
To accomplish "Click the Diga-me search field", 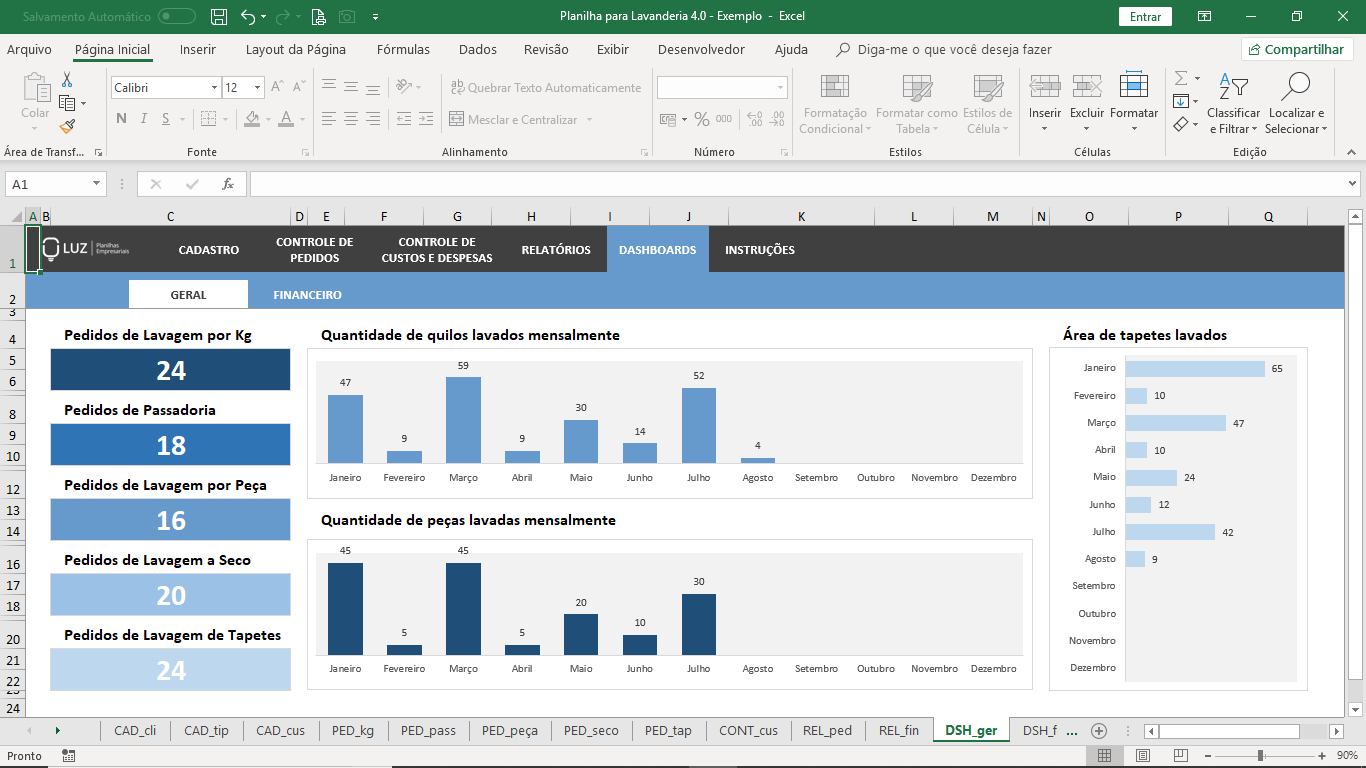I will click(x=944, y=49).
